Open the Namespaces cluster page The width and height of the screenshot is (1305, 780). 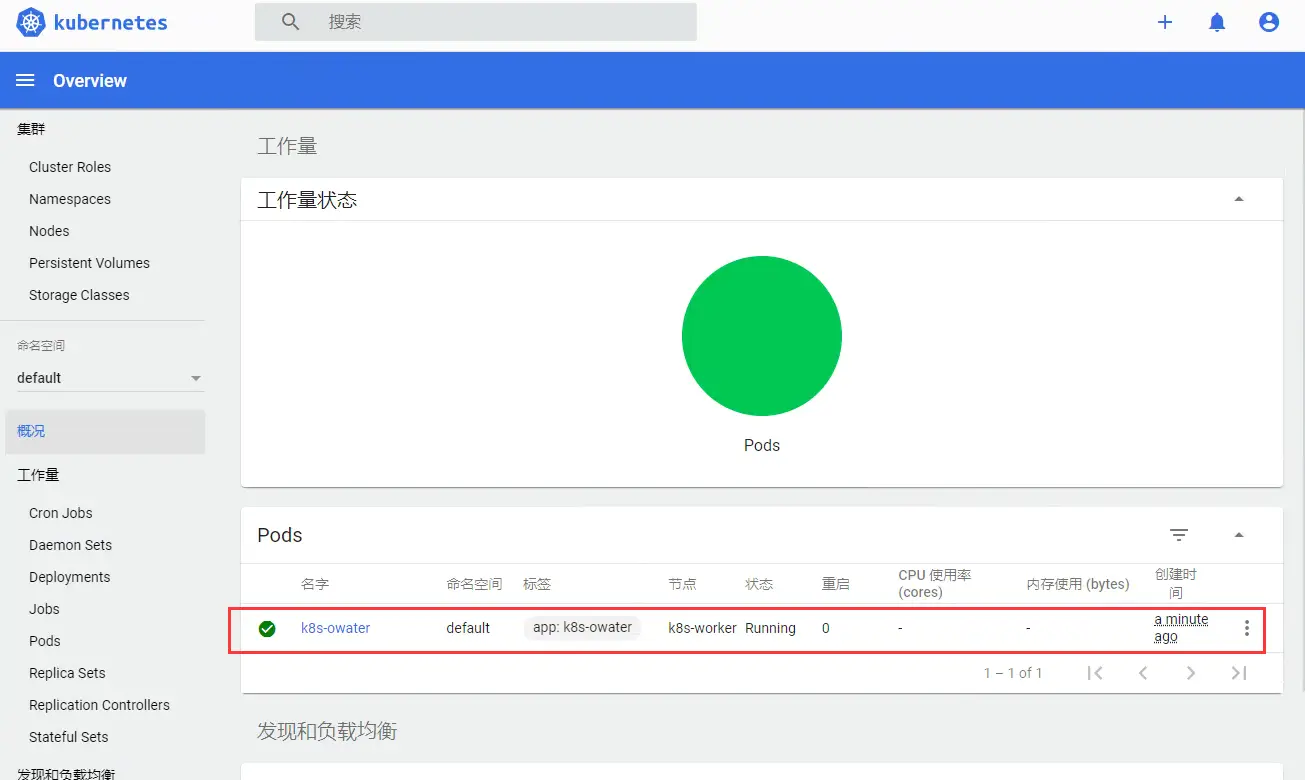point(69,199)
